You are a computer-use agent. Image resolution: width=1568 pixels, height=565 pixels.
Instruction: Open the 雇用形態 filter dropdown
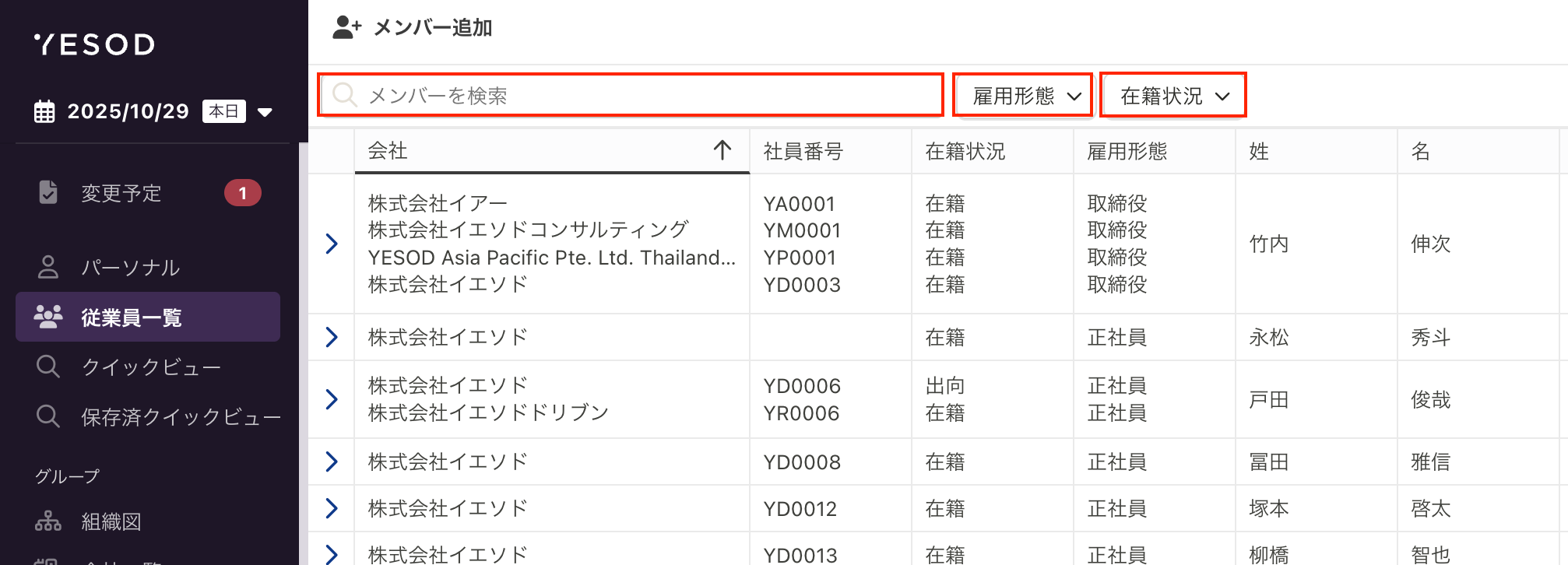pos(1024,96)
